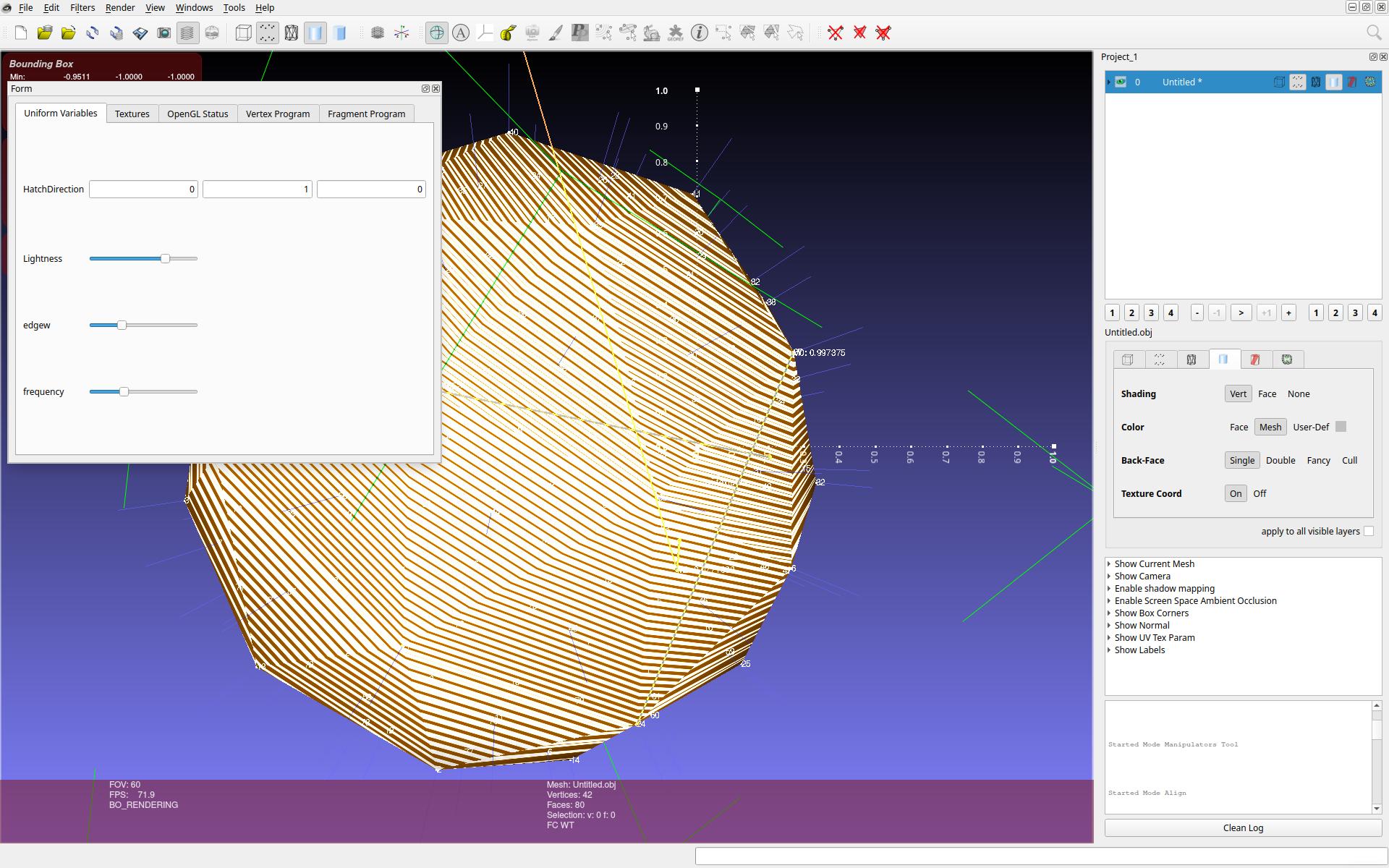Toggle visibility eye of Untitled layer

tap(1121, 82)
